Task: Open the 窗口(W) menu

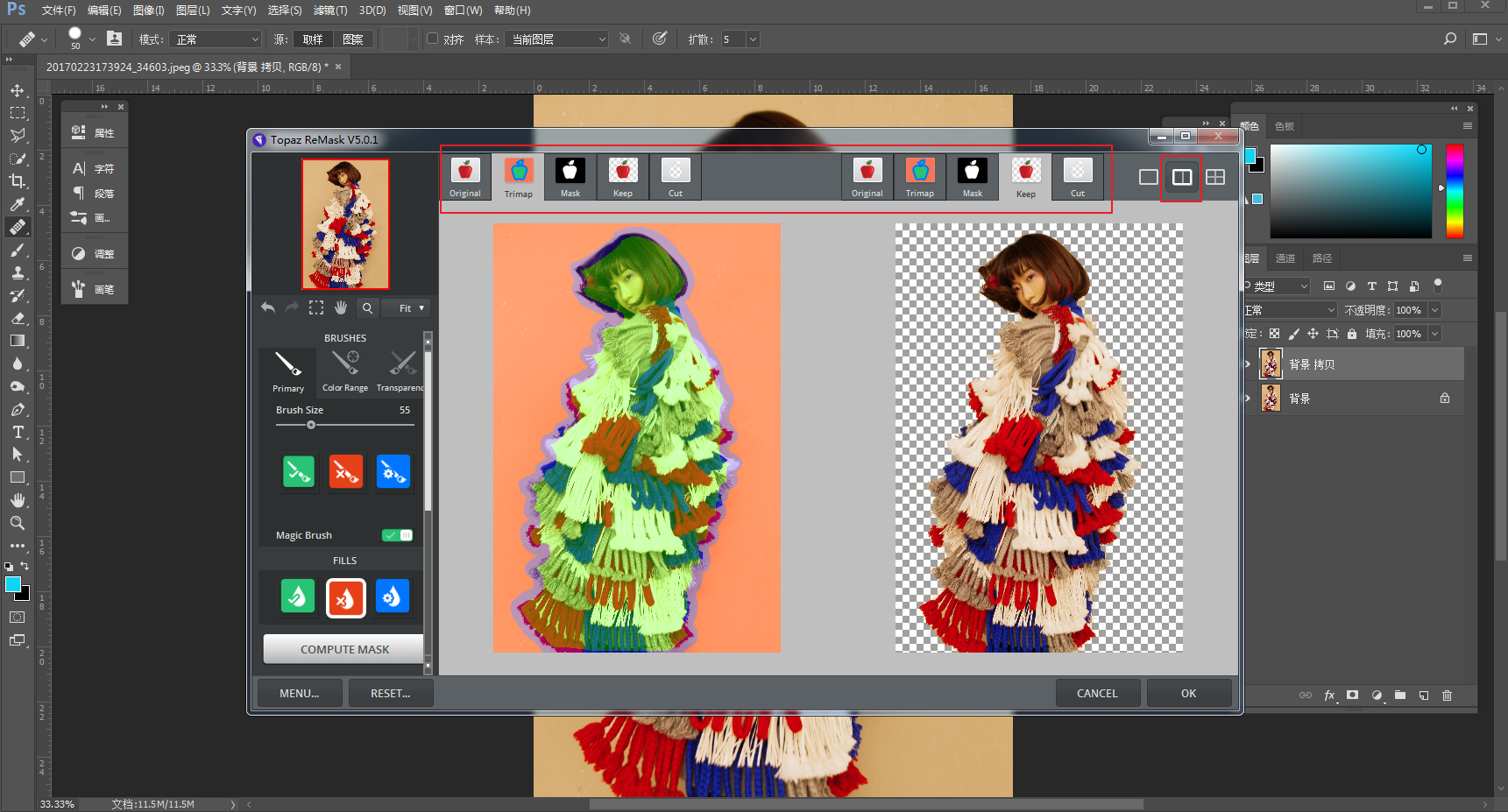Action: click(x=463, y=11)
